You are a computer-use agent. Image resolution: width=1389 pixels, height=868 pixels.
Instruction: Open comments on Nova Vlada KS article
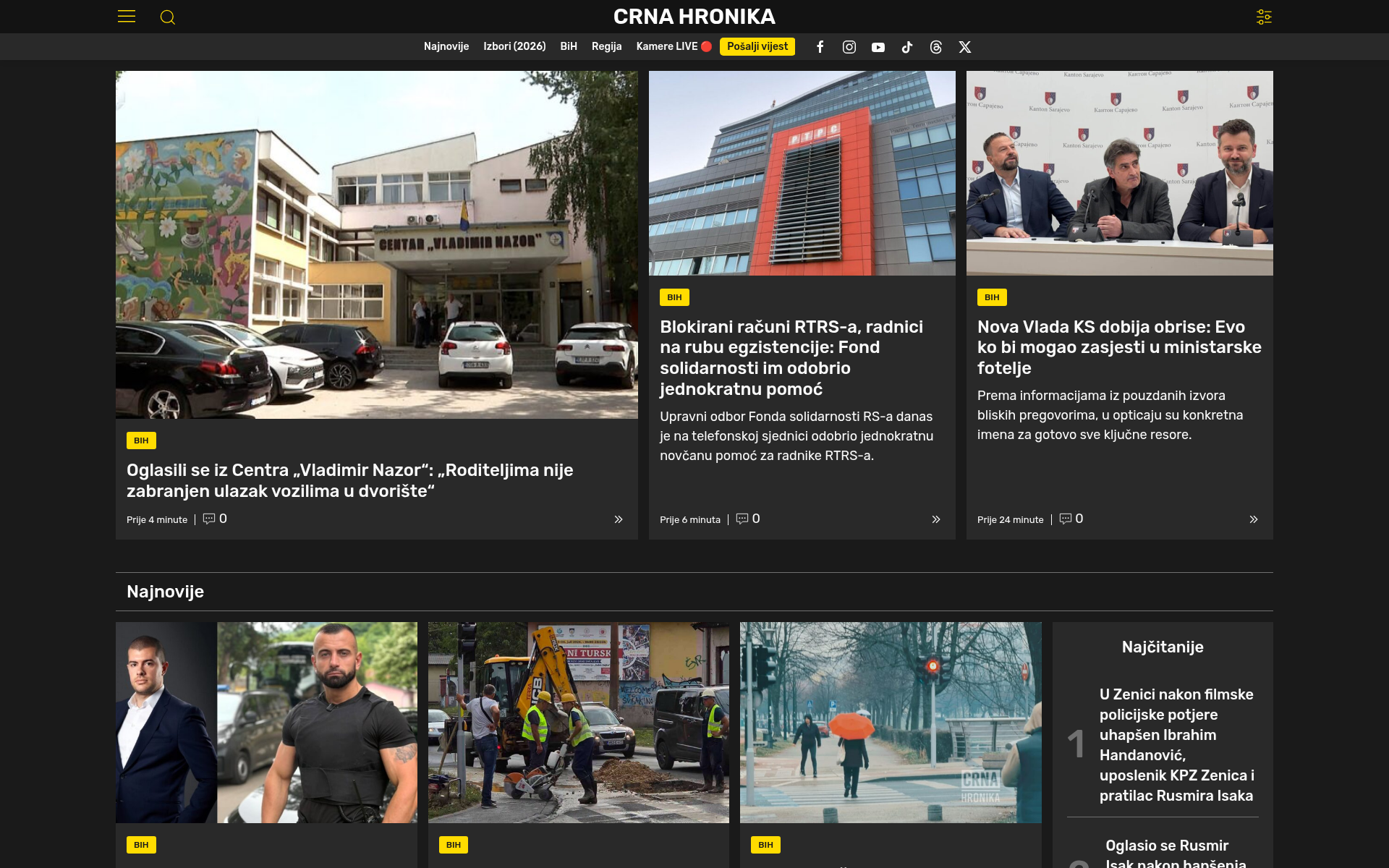pyautogui.click(x=1071, y=519)
